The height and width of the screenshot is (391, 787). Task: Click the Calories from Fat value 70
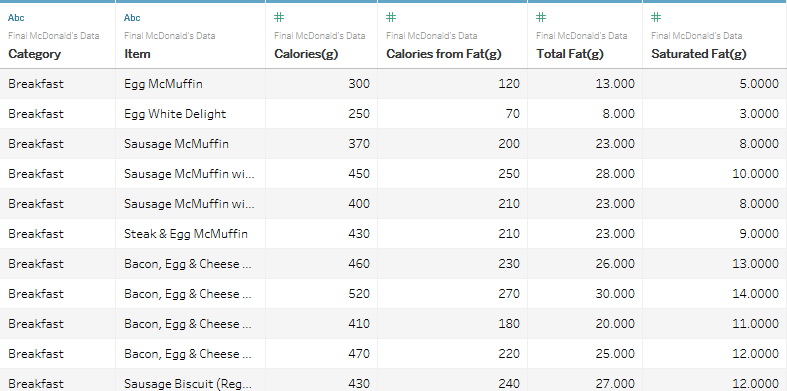point(512,114)
